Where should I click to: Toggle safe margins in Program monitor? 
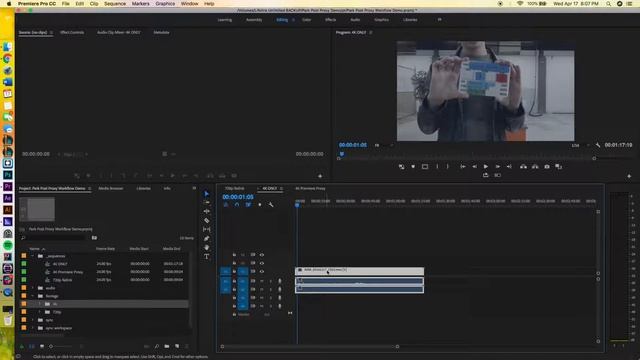(425, 167)
